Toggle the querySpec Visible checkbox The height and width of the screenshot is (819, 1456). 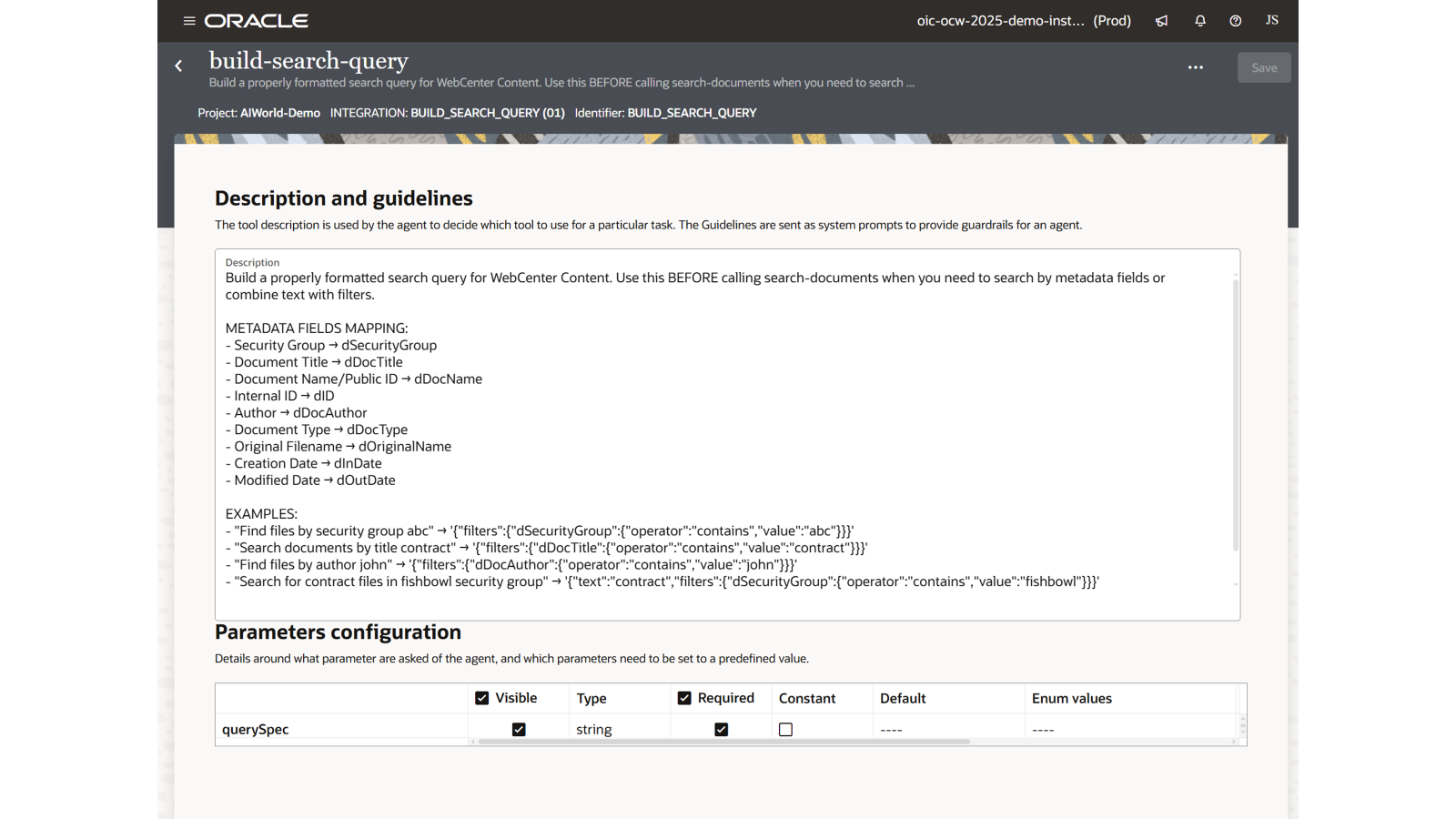[x=518, y=729]
